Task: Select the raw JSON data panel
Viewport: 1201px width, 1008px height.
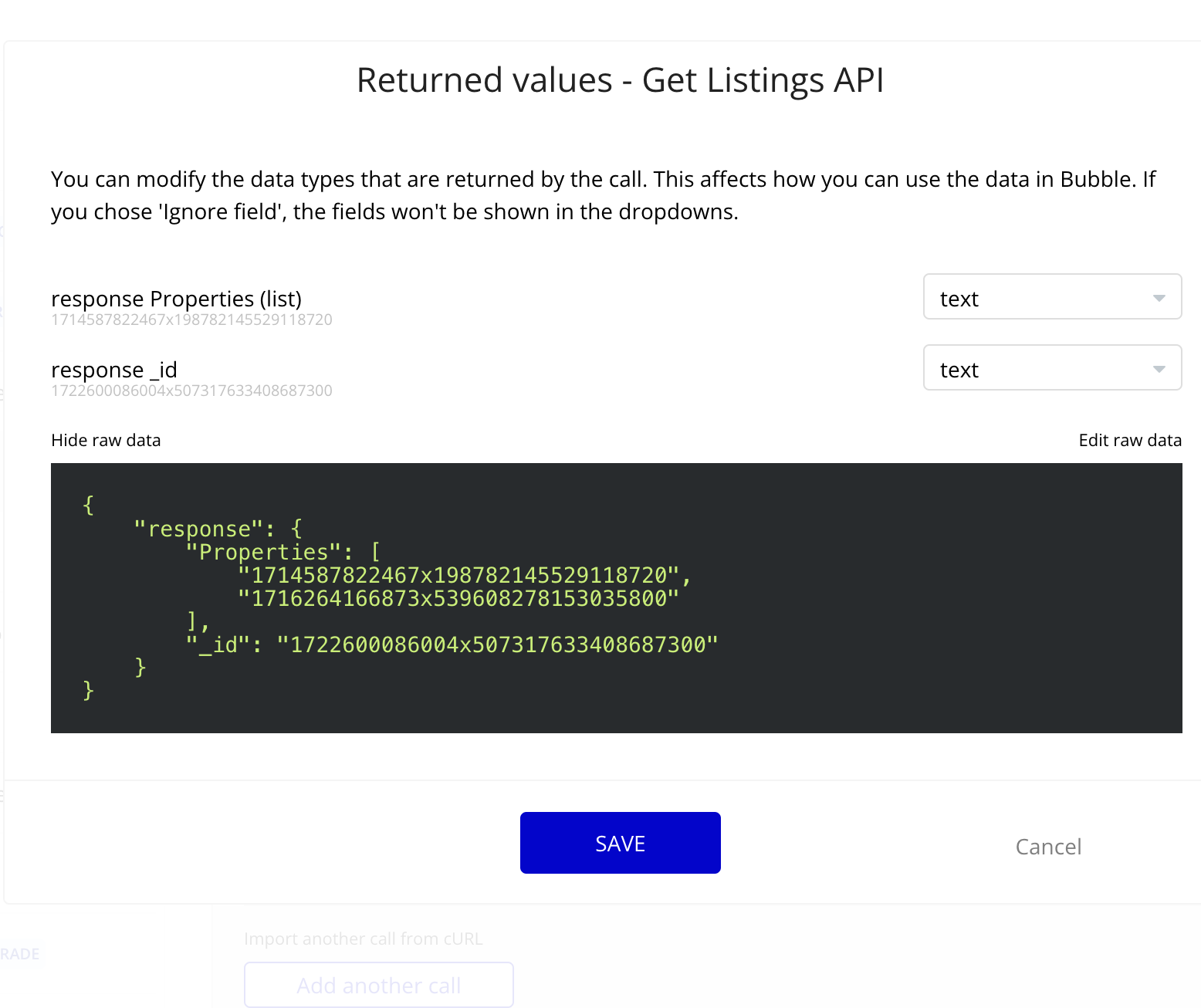Action: click(x=617, y=597)
